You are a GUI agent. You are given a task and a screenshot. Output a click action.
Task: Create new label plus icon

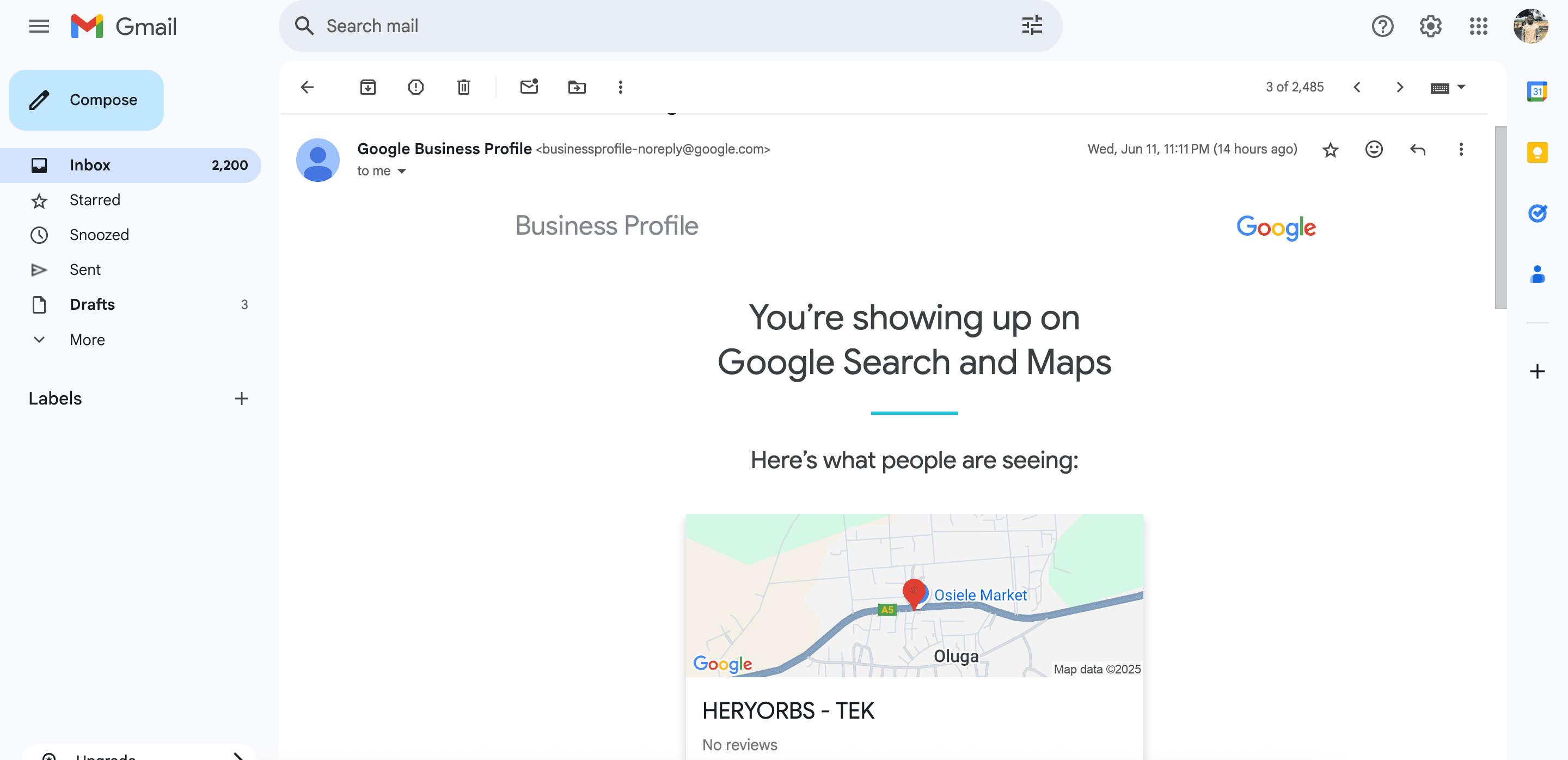pyautogui.click(x=242, y=399)
